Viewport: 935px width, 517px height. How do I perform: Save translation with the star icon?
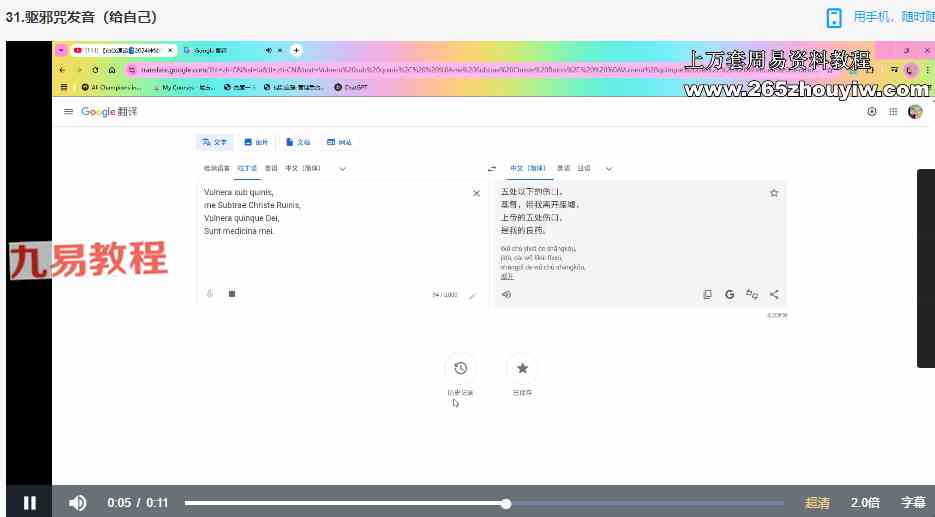pos(773,193)
